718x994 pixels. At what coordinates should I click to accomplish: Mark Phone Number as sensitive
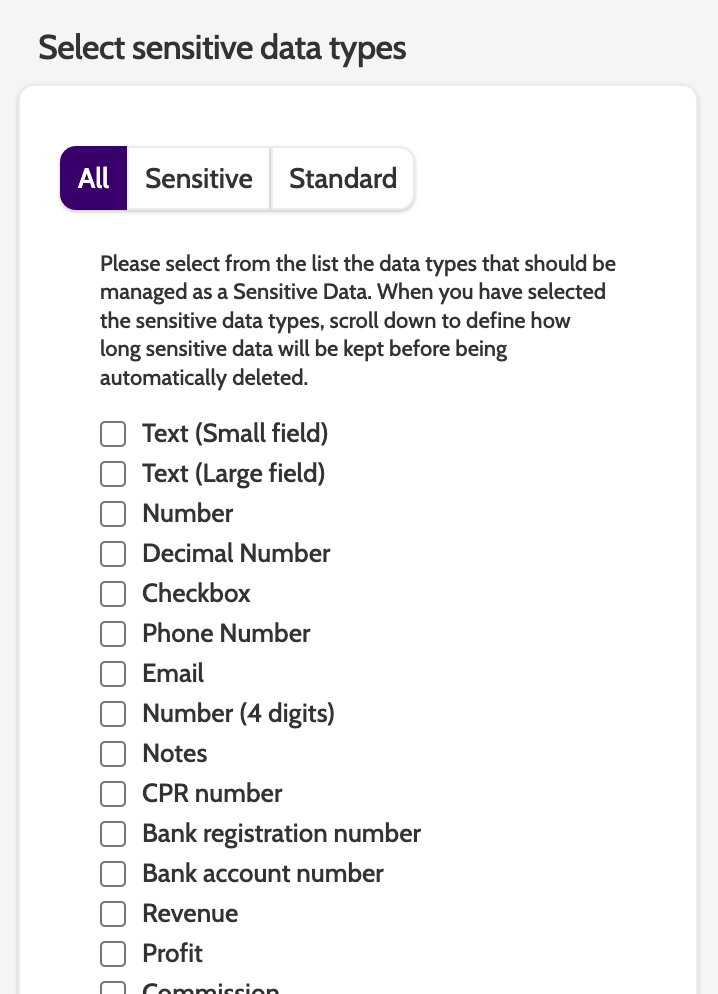tap(113, 634)
